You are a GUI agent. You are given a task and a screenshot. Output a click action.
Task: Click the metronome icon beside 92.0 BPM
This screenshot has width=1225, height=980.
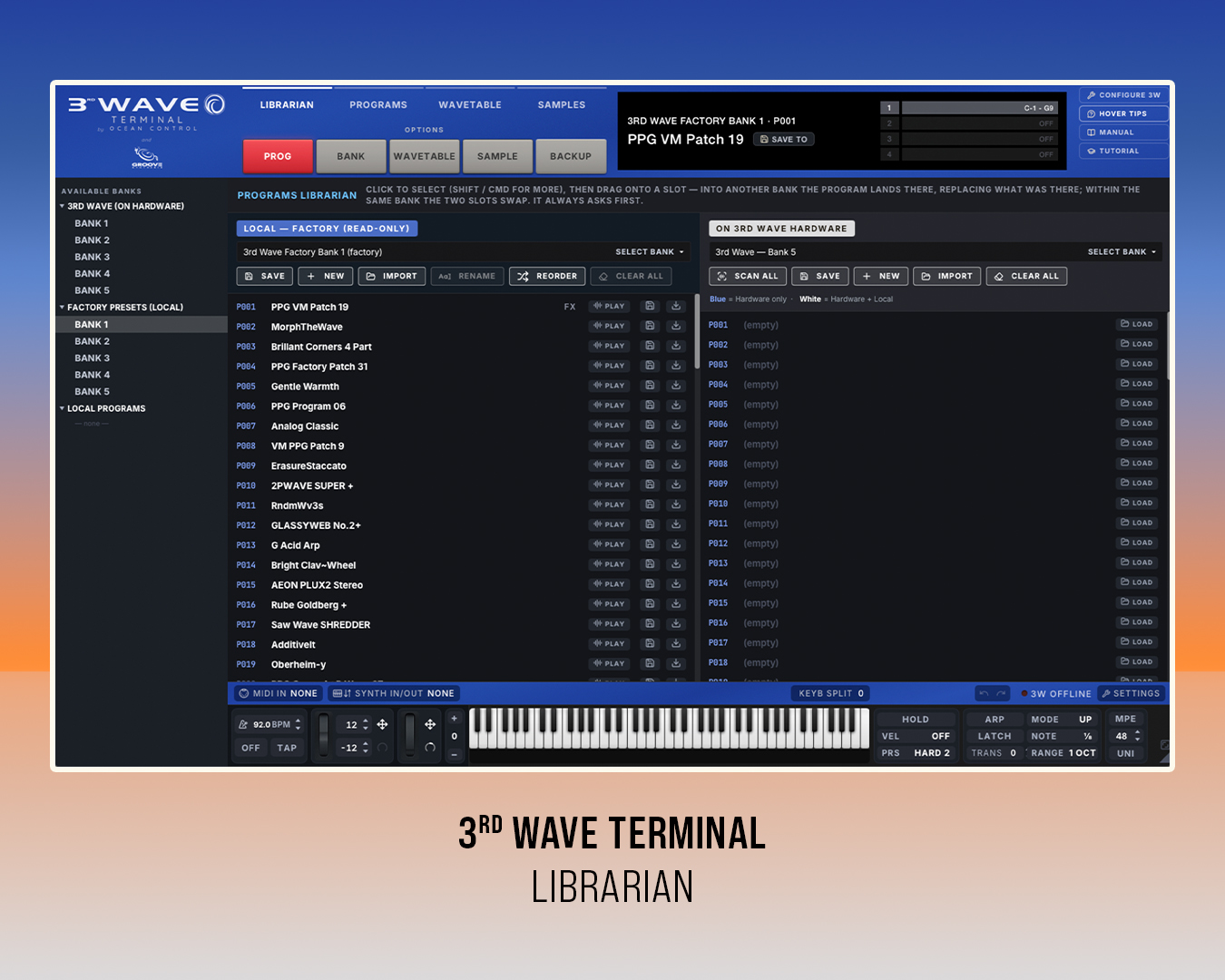click(243, 725)
